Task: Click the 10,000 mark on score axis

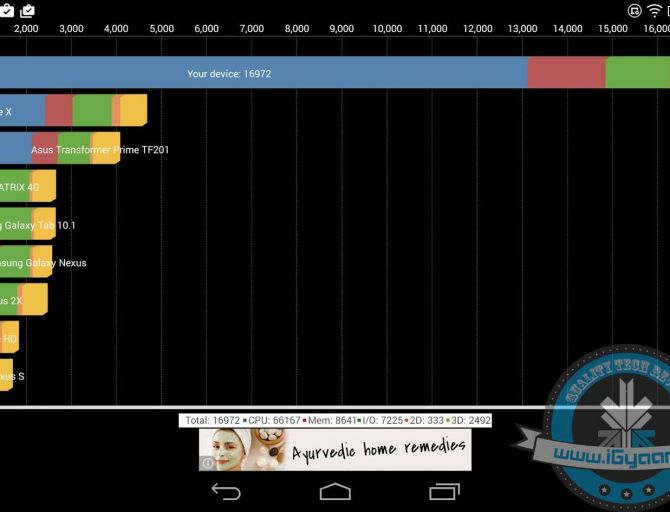Action: [387, 29]
